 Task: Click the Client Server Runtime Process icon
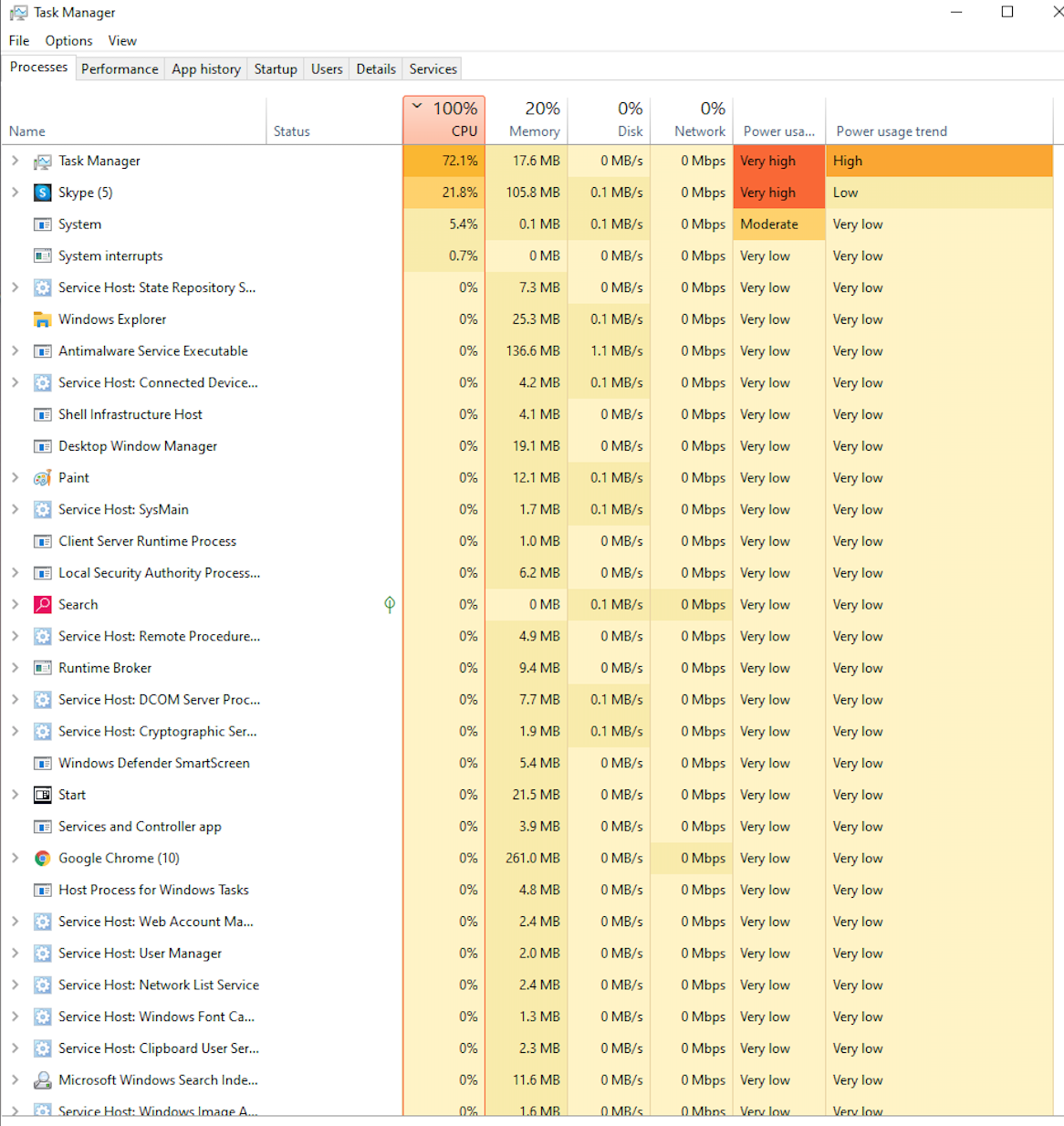[x=42, y=541]
